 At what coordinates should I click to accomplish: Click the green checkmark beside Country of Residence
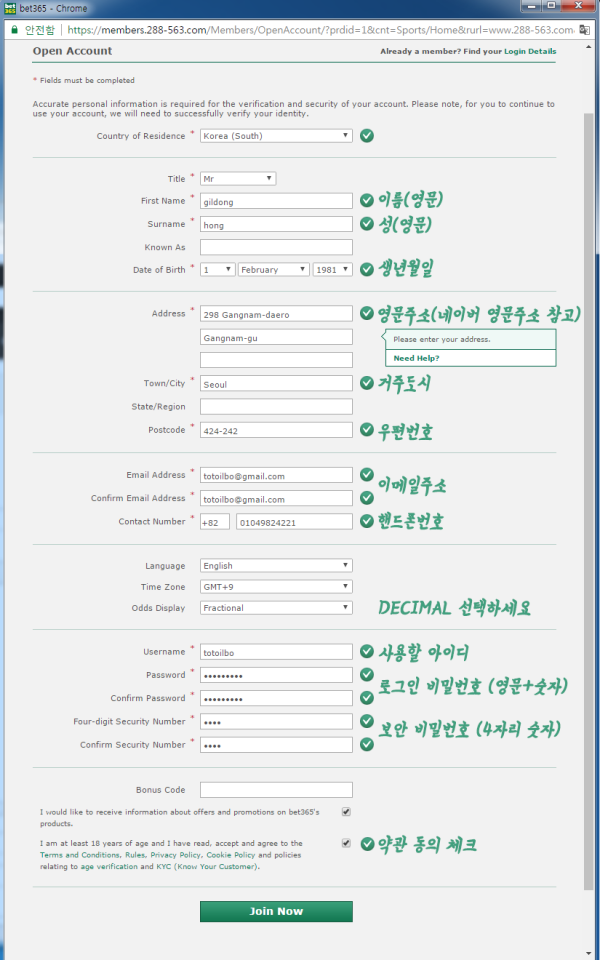click(x=367, y=136)
